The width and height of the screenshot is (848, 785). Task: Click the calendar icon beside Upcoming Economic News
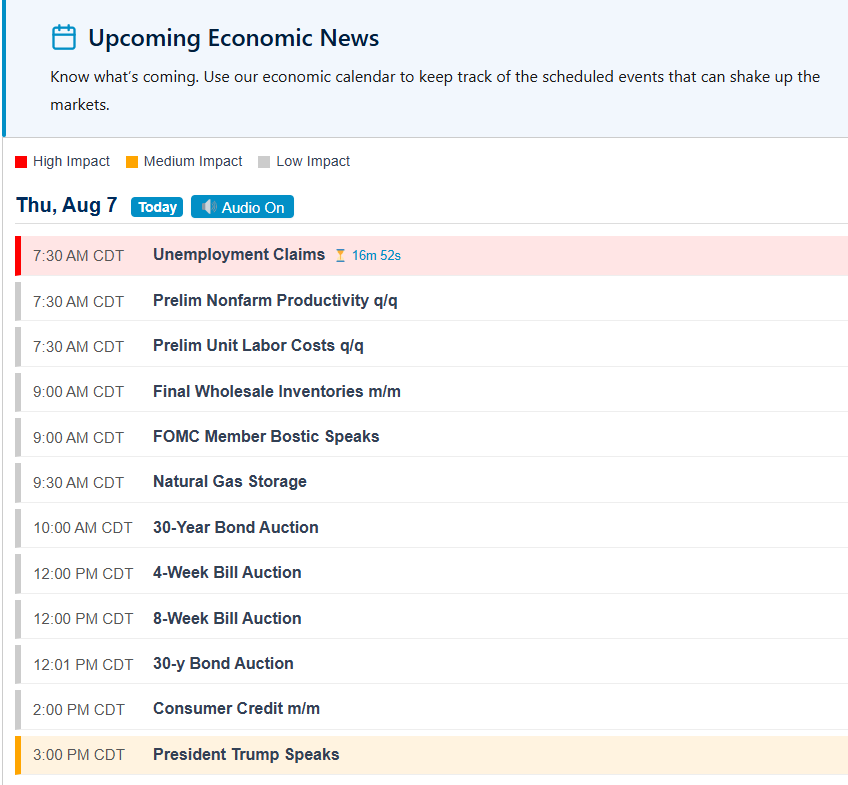click(64, 38)
